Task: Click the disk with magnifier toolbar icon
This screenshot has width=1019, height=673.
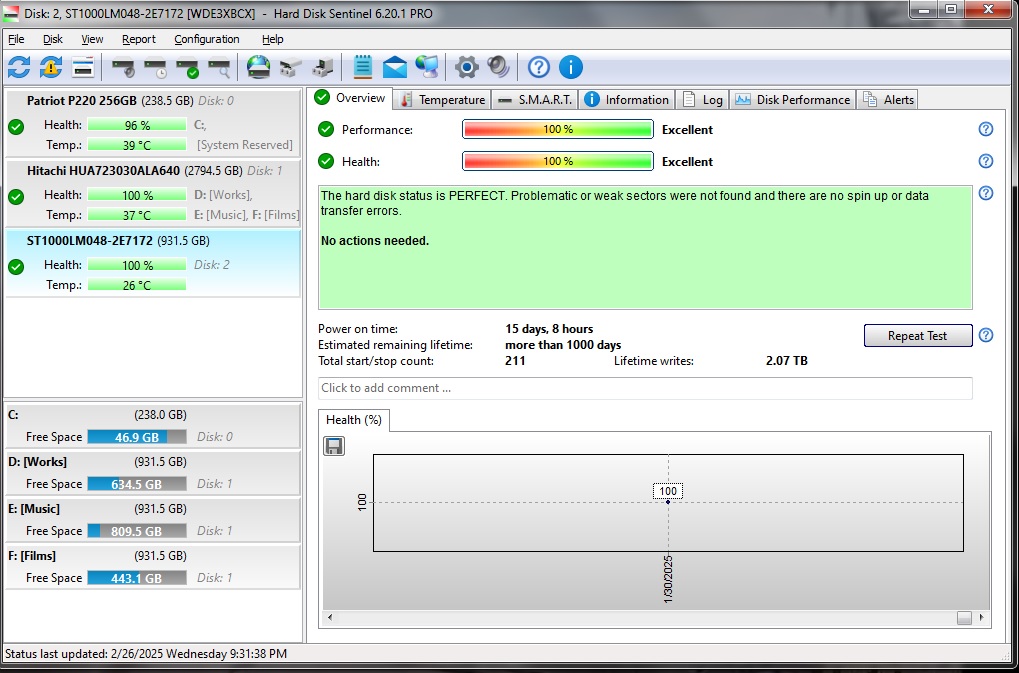Action: [219, 67]
